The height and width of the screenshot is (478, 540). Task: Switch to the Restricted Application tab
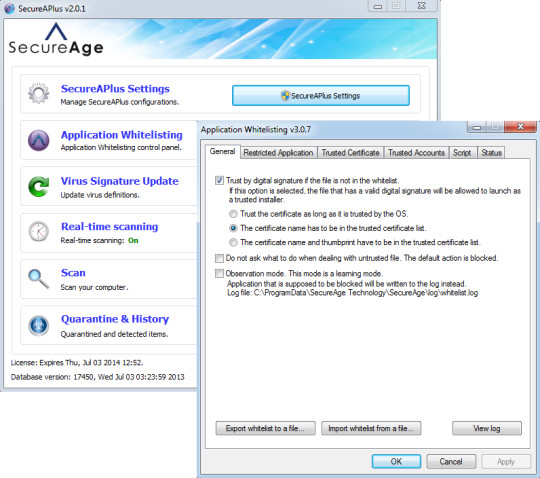(x=278, y=153)
